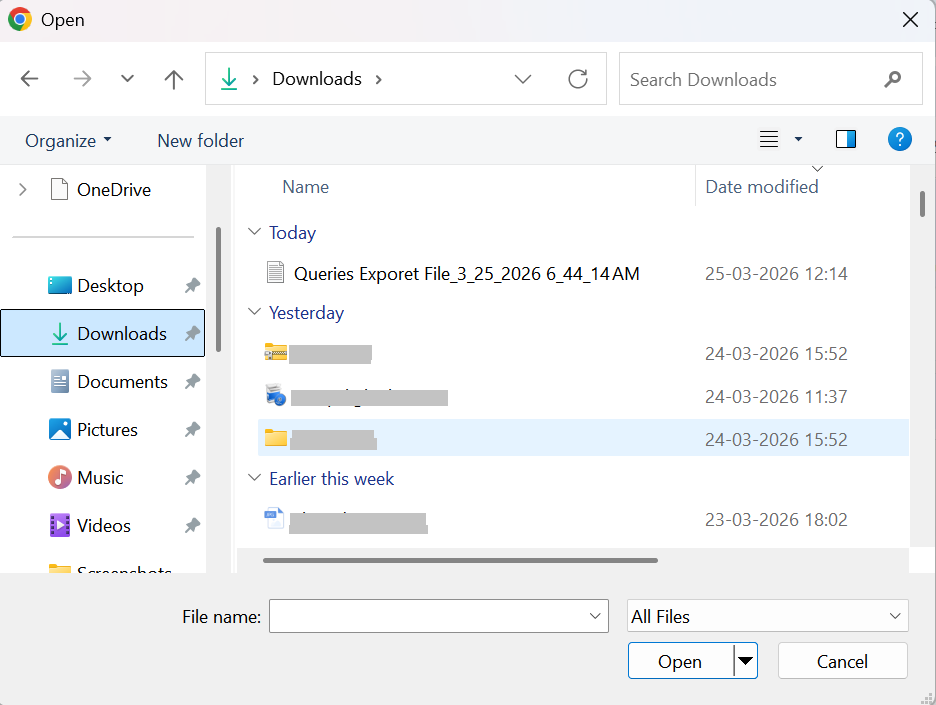Screen dimensions: 936x705
Task: Sort by Date modified column header
Action: [x=762, y=187]
